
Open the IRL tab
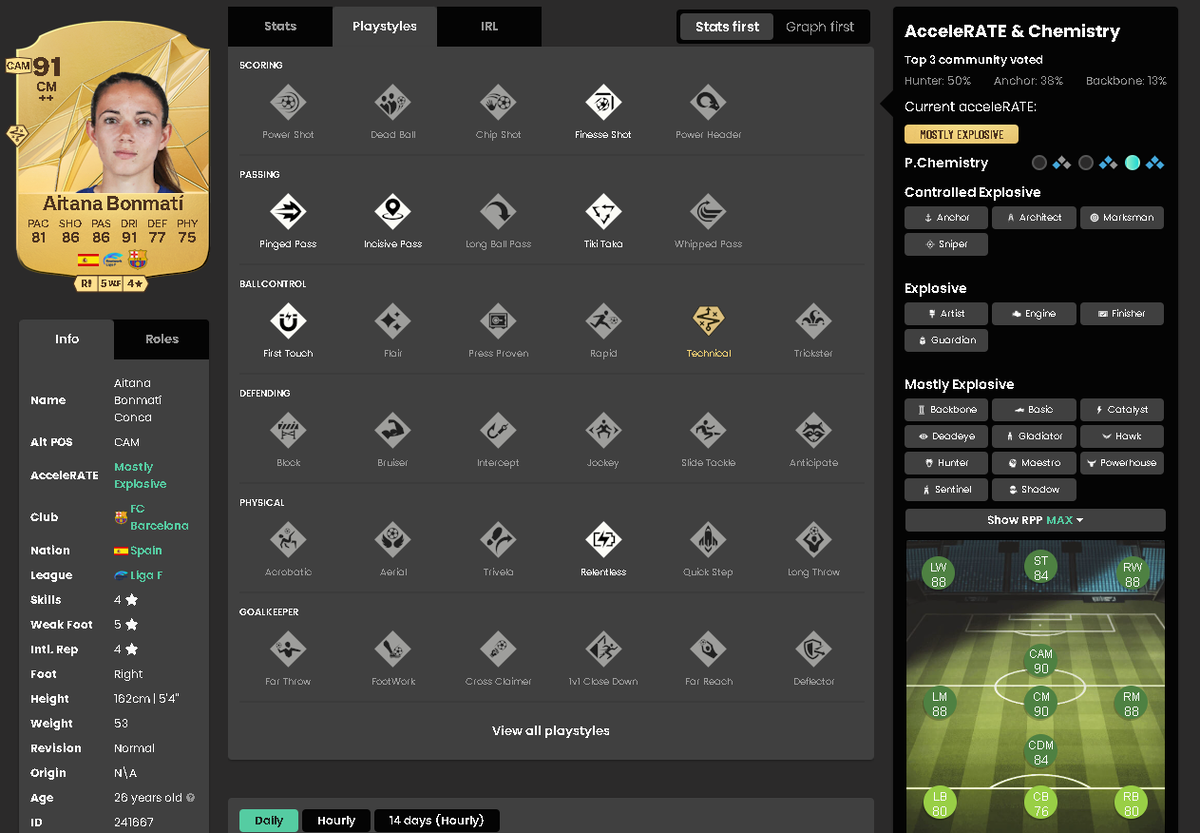pos(489,26)
